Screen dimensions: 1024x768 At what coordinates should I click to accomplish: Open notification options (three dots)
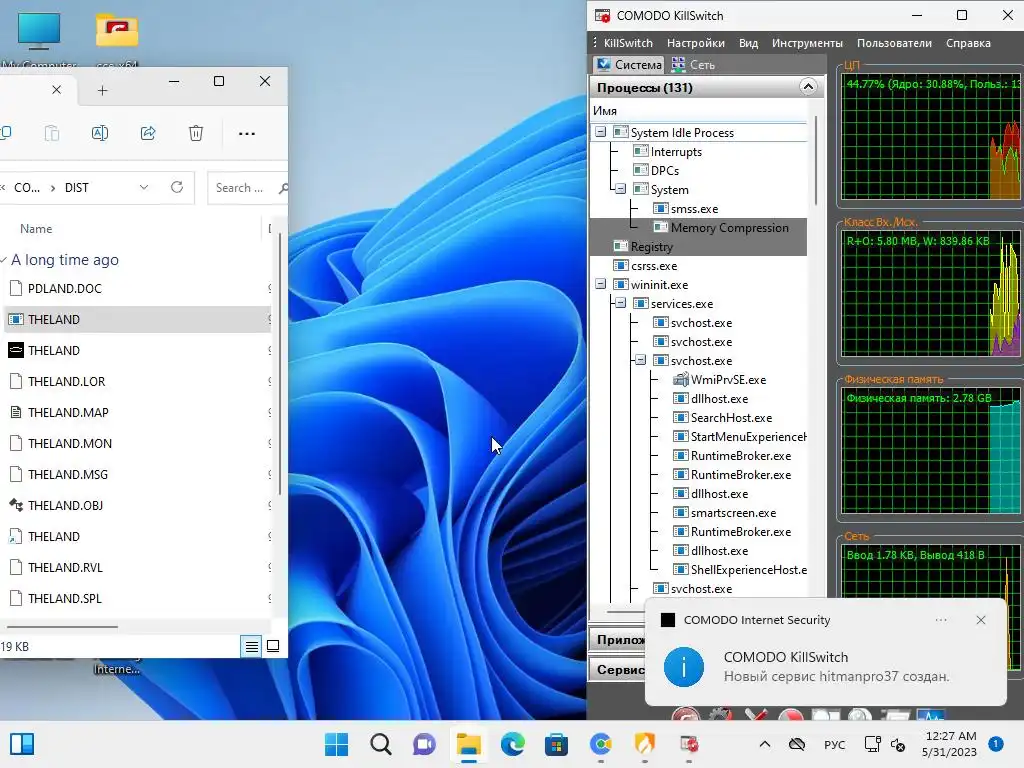941,620
